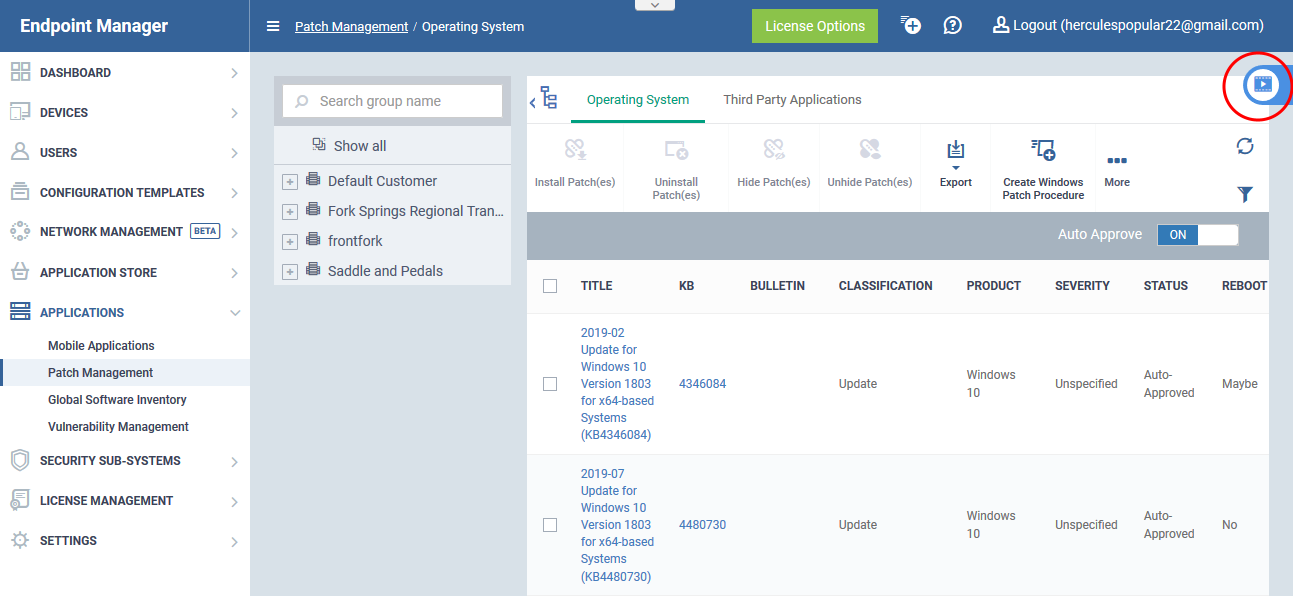The height and width of the screenshot is (596, 1293).
Task: Switch to Third Party Applications tab
Action: 793,100
